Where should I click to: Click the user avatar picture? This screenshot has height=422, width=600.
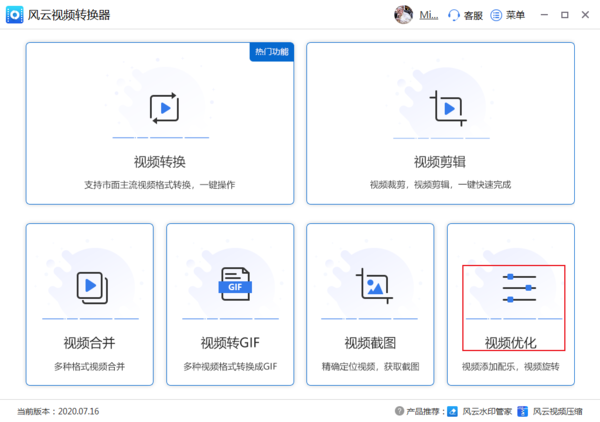(403, 15)
